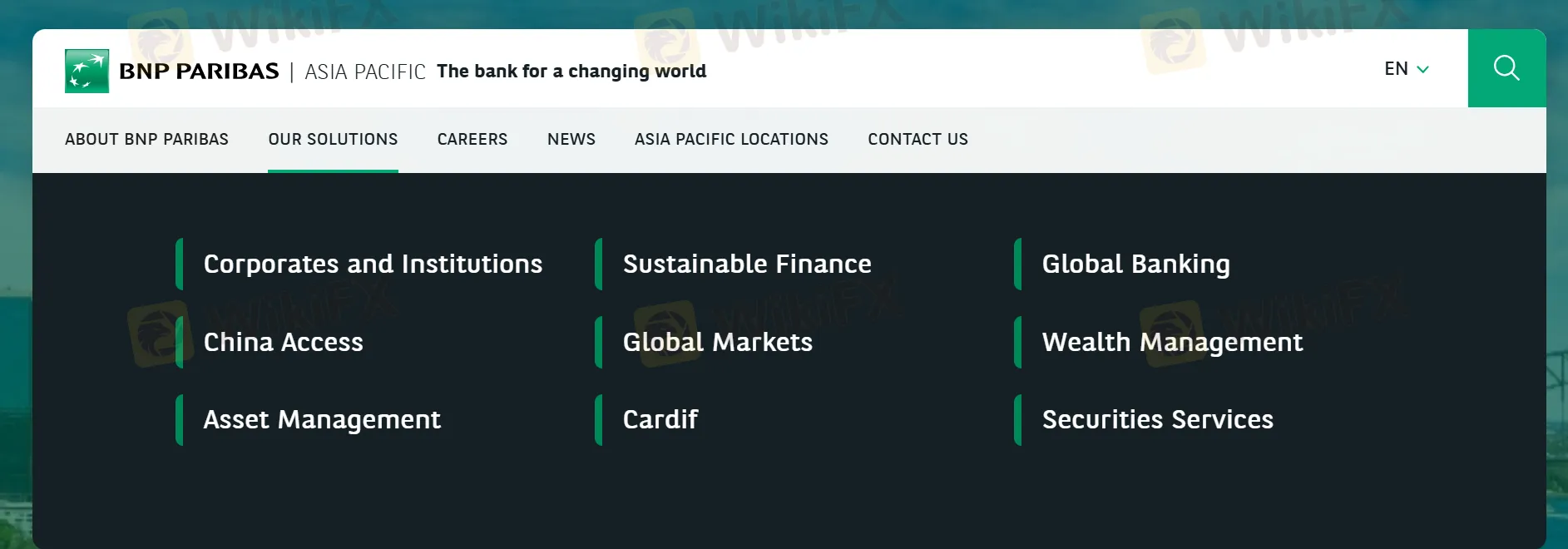Click the magnifying glass search icon
The width and height of the screenshot is (1568, 549).
(x=1506, y=68)
